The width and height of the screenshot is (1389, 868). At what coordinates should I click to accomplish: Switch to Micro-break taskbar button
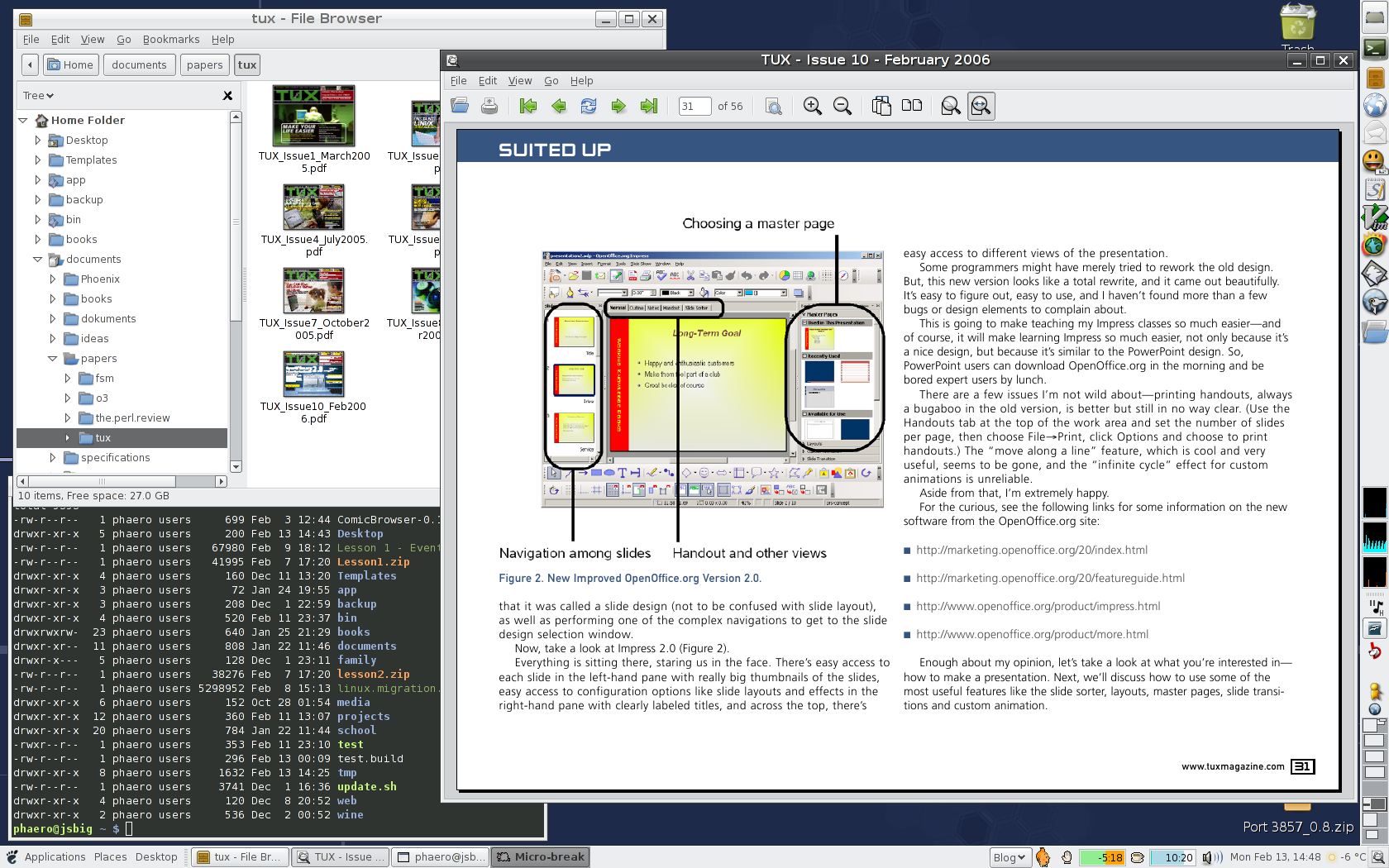[x=540, y=857]
